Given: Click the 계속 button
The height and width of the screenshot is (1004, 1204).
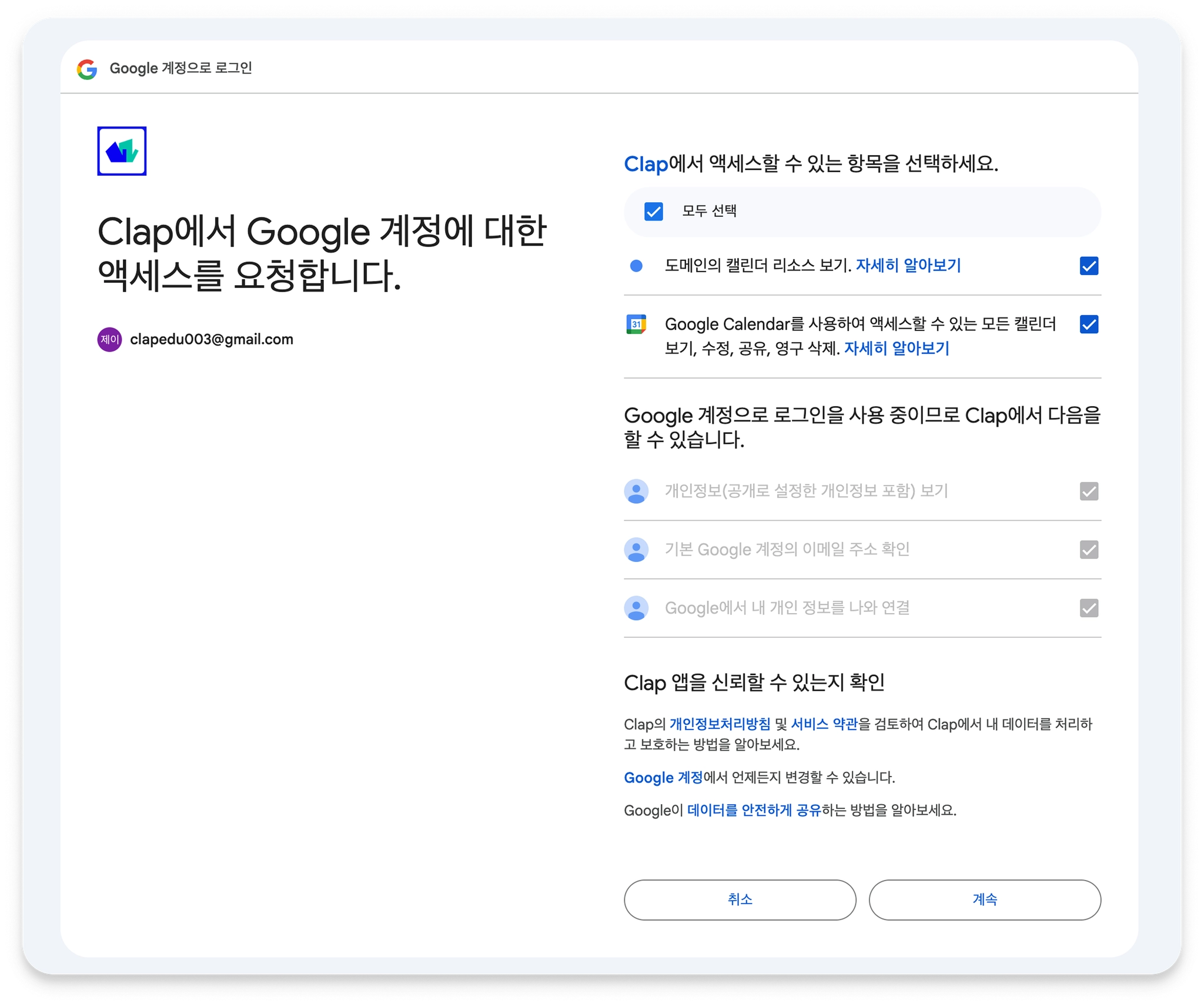Looking at the screenshot, I should tap(985, 899).
